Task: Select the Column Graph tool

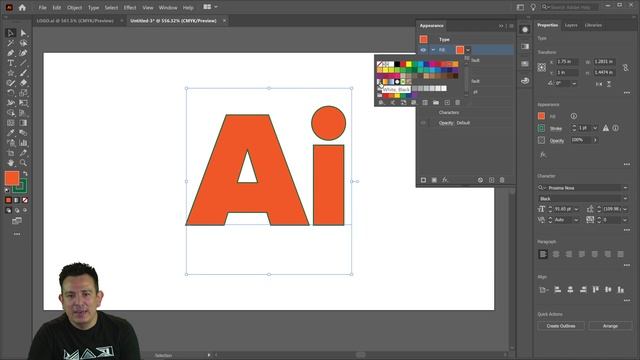Action: pos(23,143)
